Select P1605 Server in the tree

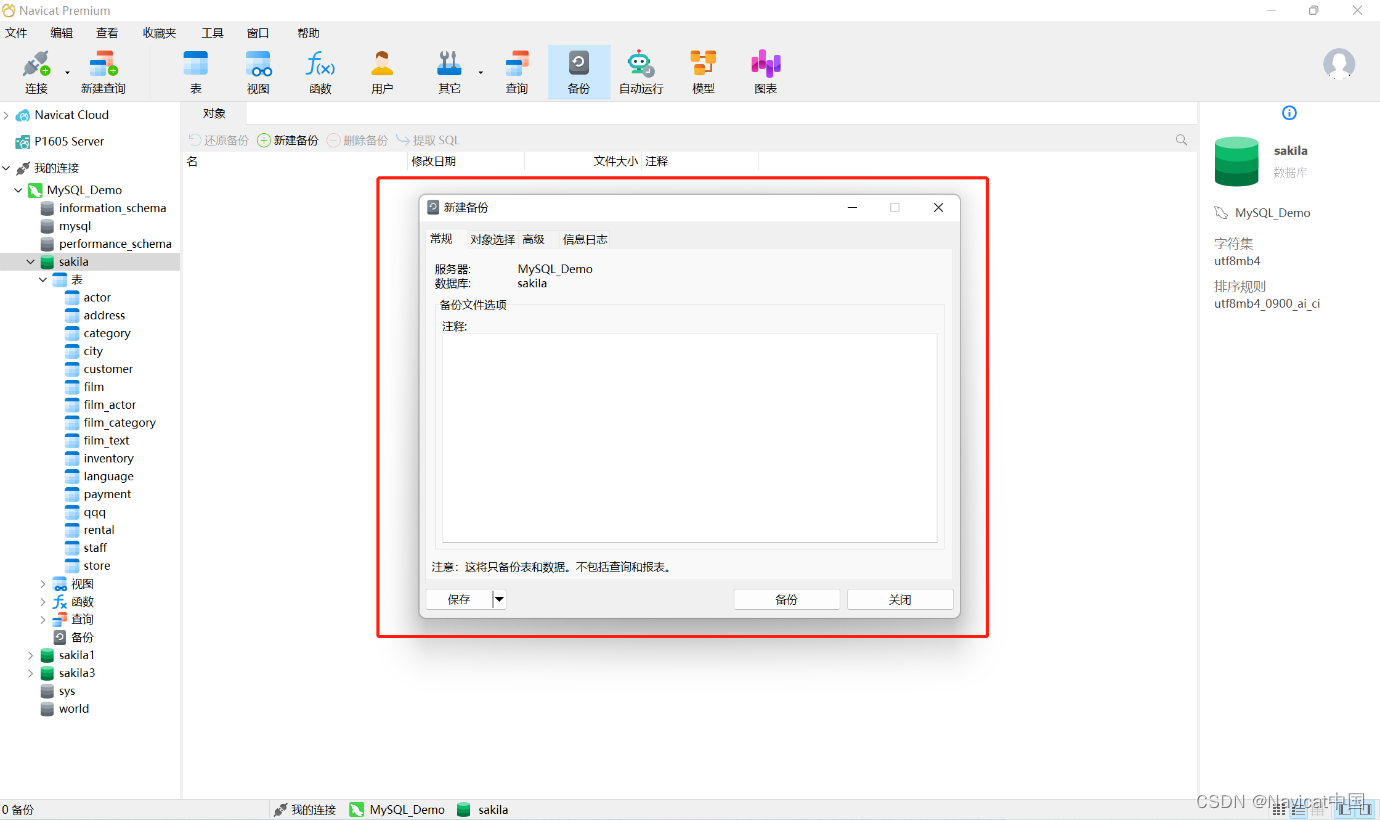59,142
